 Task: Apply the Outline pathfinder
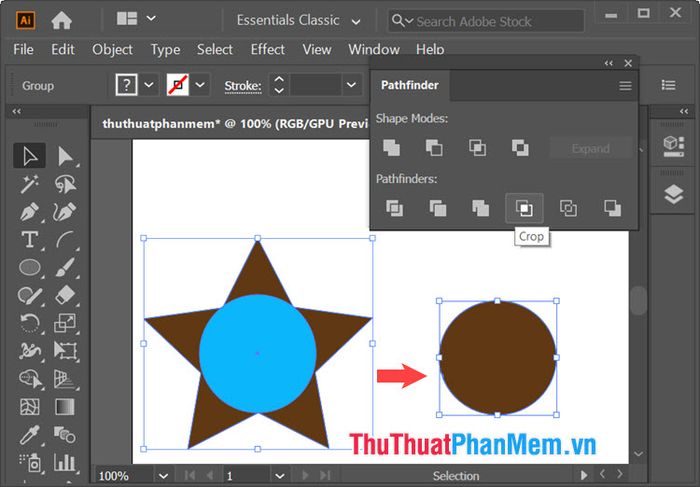[568, 208]
